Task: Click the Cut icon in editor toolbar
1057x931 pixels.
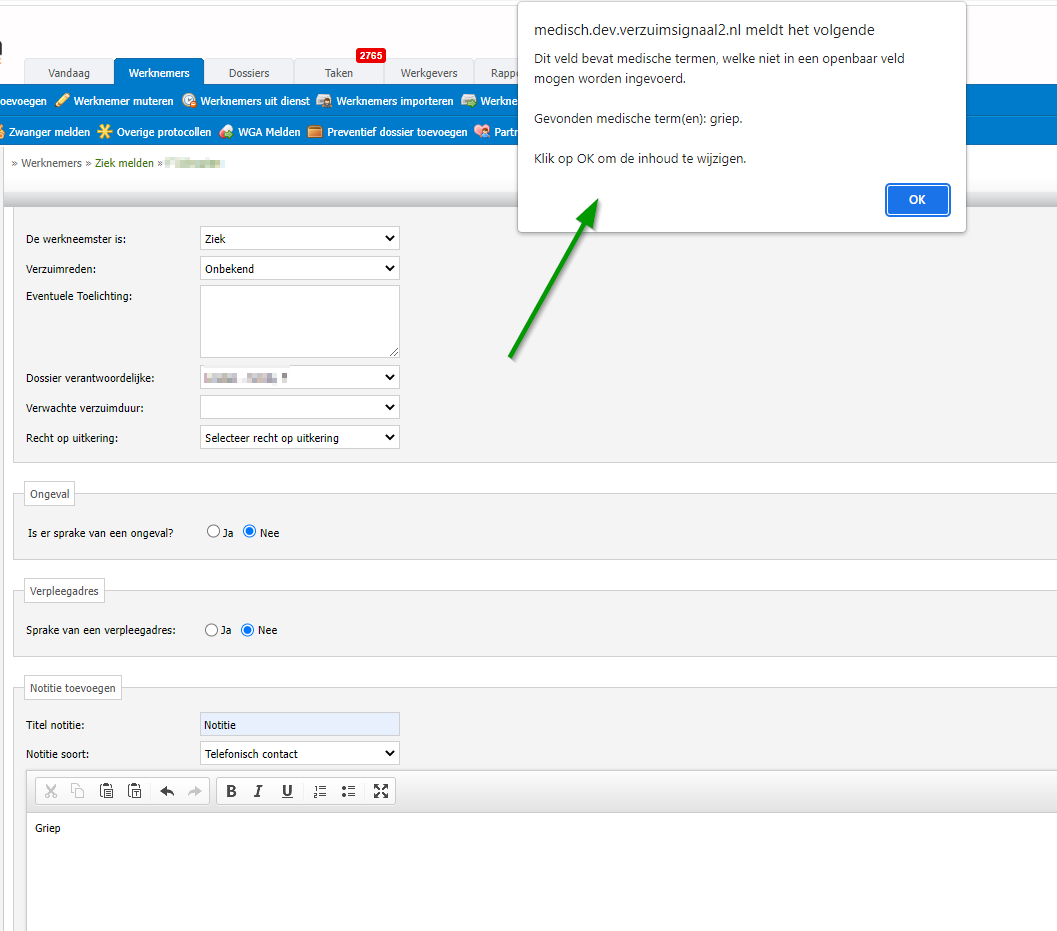Action: pyautogui.click(x=51, y=791)
